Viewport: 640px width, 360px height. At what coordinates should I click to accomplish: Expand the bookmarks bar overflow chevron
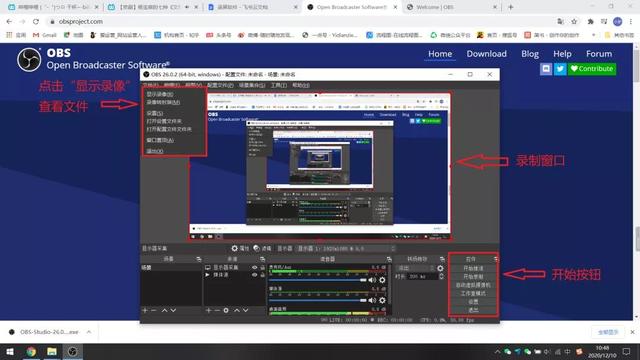click(593, 35)
